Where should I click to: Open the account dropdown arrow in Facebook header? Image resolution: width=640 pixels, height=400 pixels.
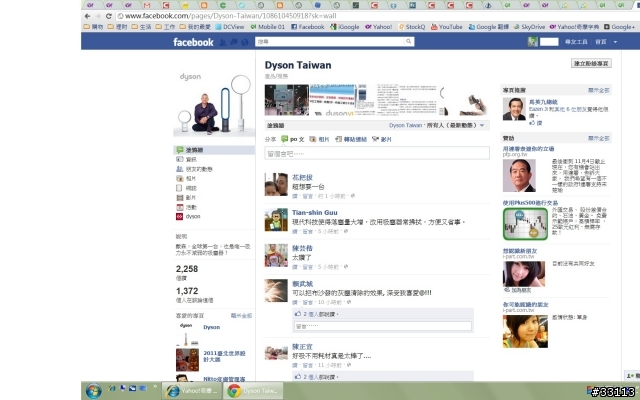615,42
